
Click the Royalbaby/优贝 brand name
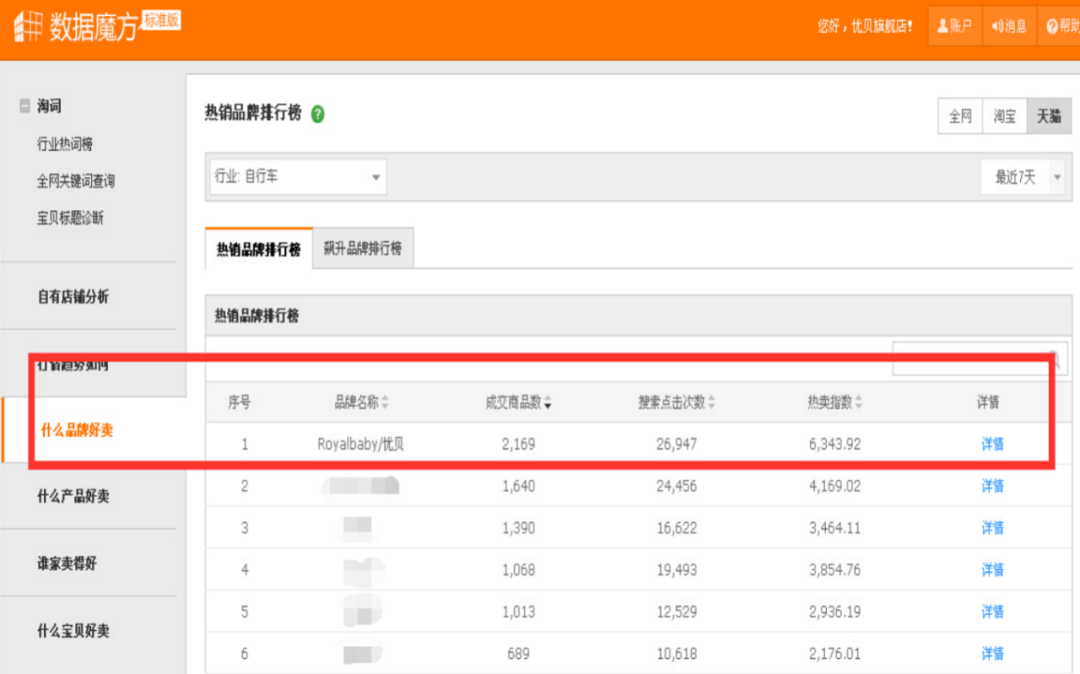360,444
